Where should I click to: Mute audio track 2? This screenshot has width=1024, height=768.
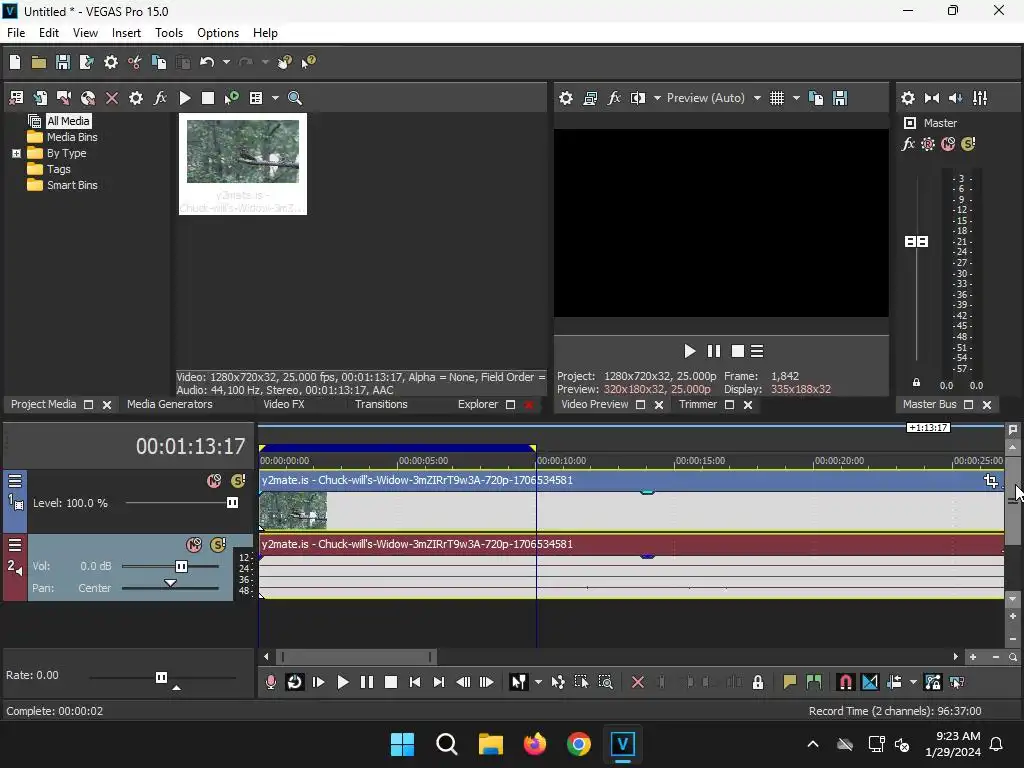194,544
